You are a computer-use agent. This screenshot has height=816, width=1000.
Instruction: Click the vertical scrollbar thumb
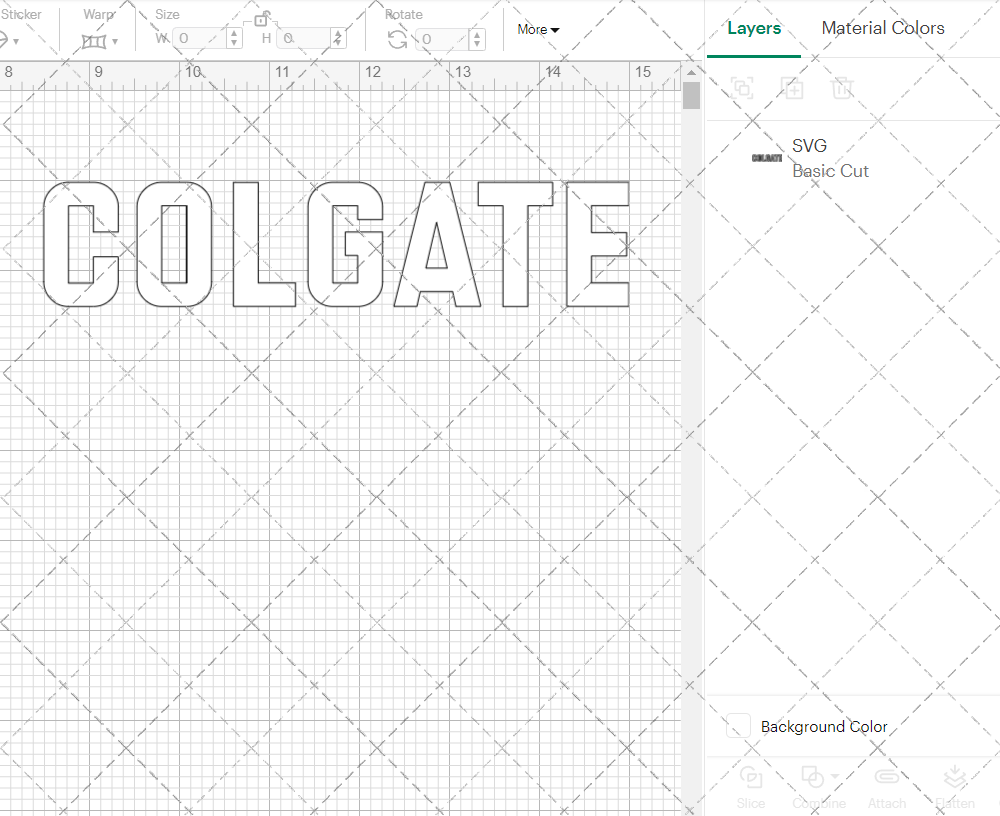691,96
